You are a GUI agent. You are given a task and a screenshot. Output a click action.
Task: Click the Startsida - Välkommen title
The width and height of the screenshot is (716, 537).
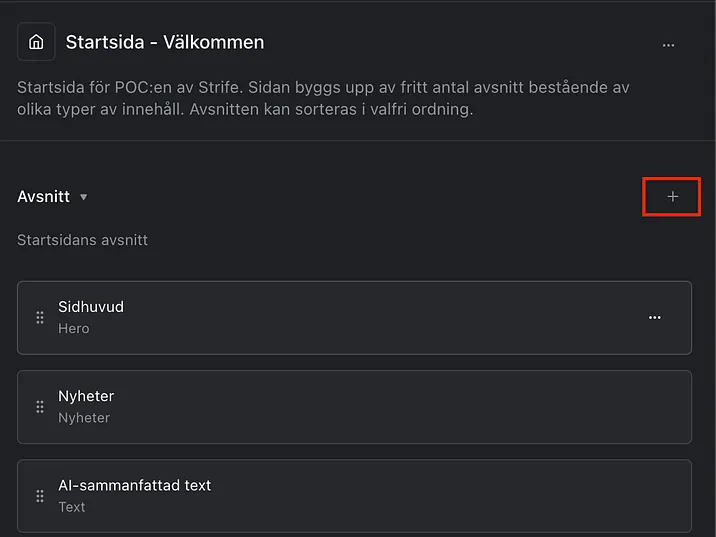tap(165, 42)
